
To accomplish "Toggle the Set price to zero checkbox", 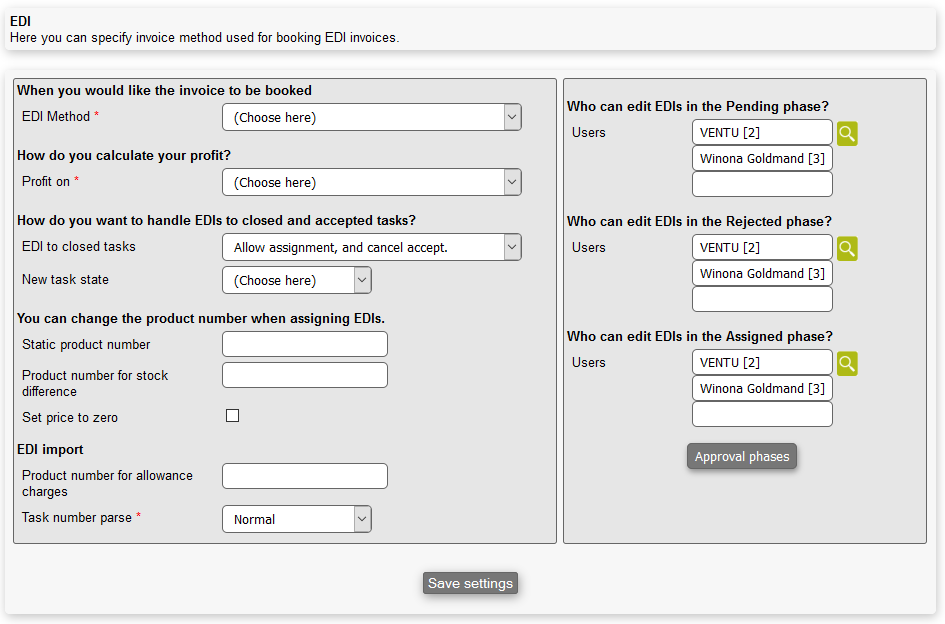I will coord(232,416).
